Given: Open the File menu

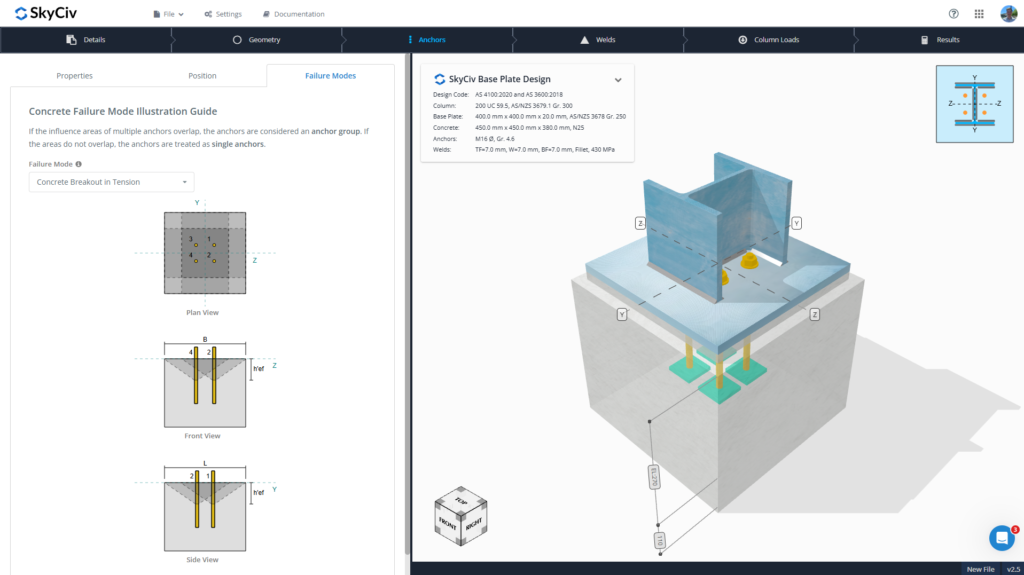Looking at the screenshot, I should point(168,14).
